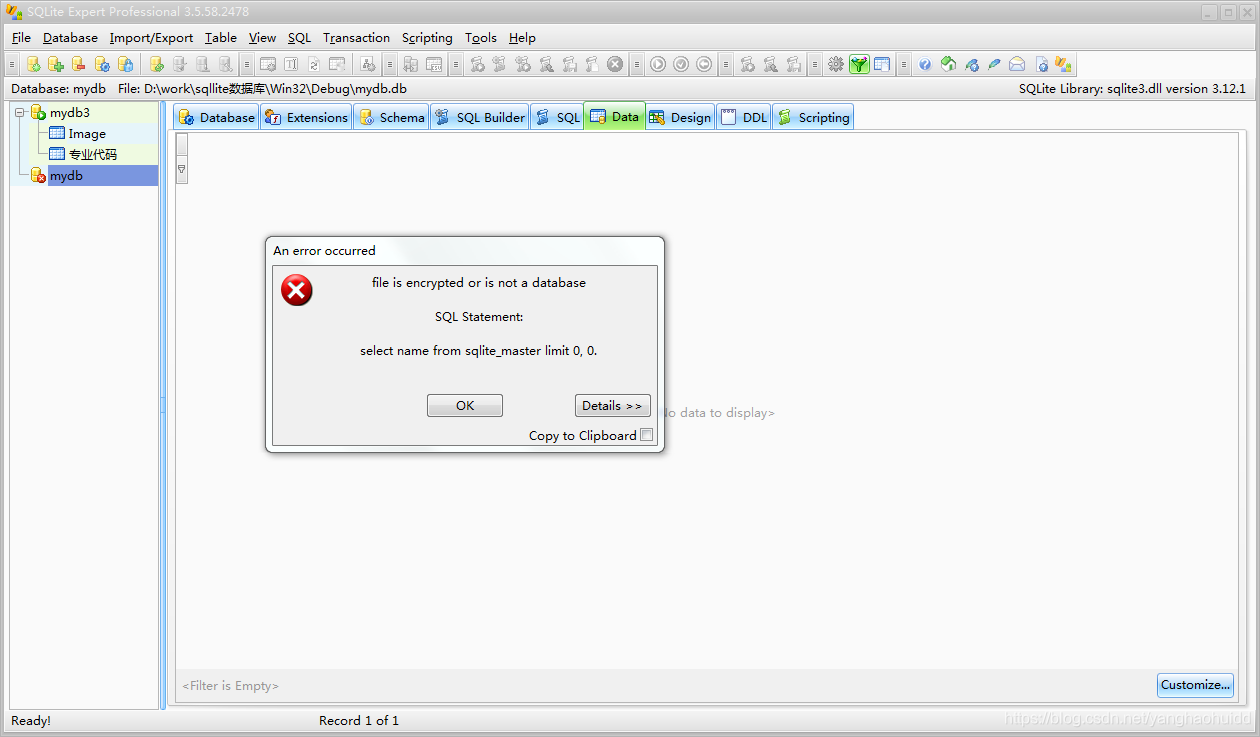The width and height of the screenshot is (1260, 737).
Task: Click the New Table toolbar icon
Action: click(x=268, y=65)
